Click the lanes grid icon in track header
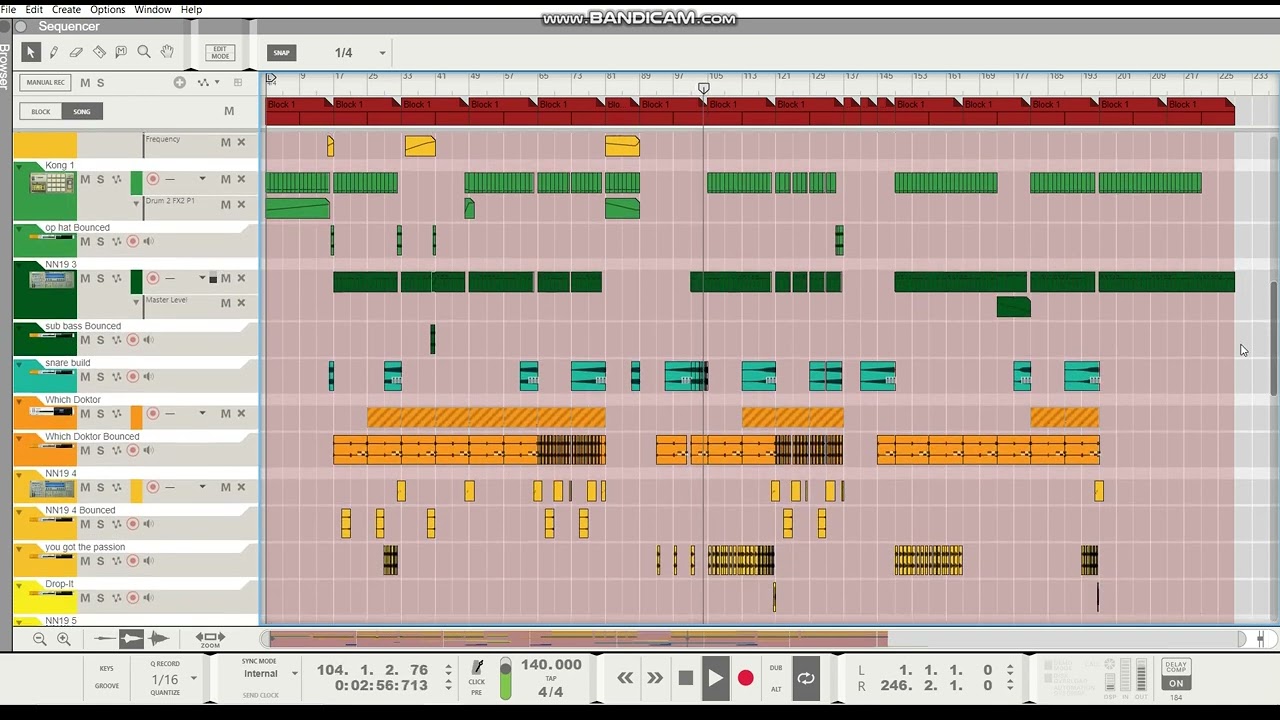This screenshot has height=720, width=1280. (238, 82)
